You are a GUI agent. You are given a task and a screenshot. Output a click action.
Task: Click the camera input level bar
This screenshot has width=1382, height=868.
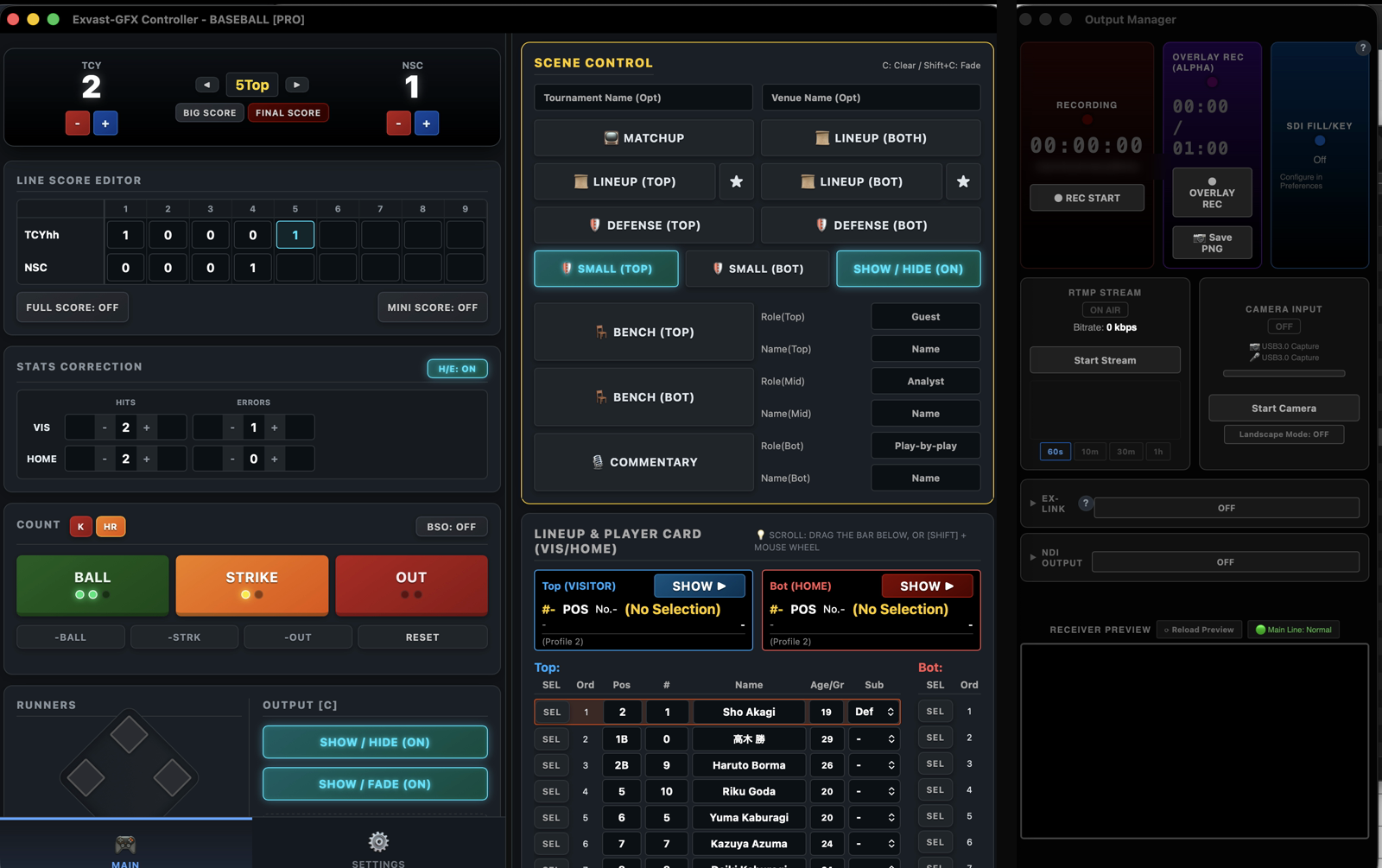click(1284, 373)
